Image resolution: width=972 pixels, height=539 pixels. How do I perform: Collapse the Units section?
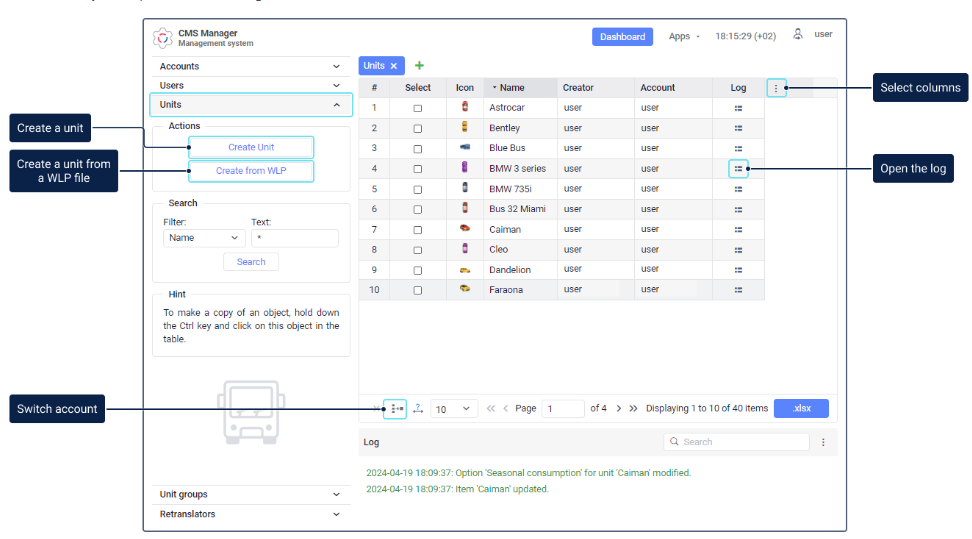[250, 105]
